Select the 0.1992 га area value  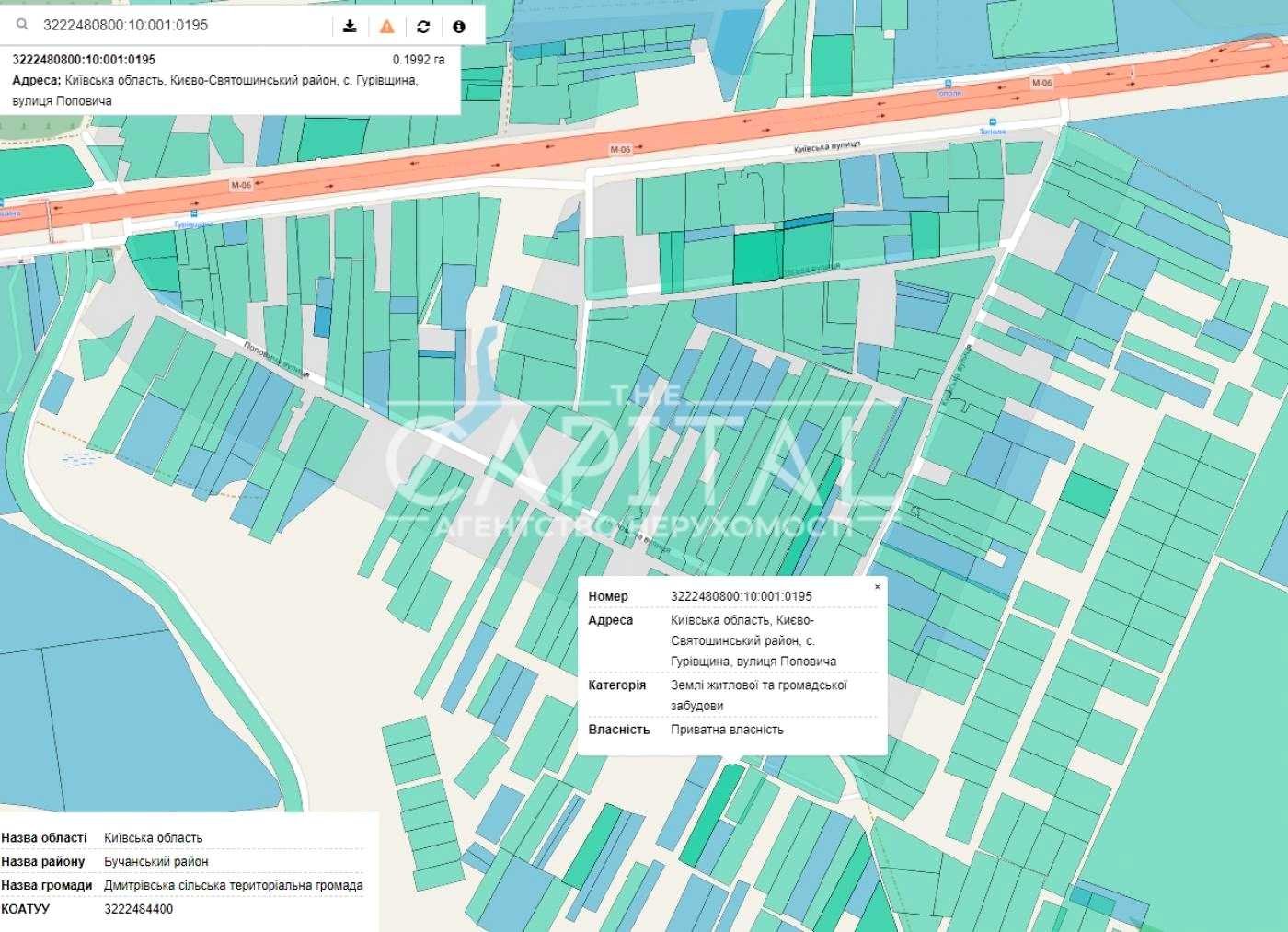tap(419, 59)
